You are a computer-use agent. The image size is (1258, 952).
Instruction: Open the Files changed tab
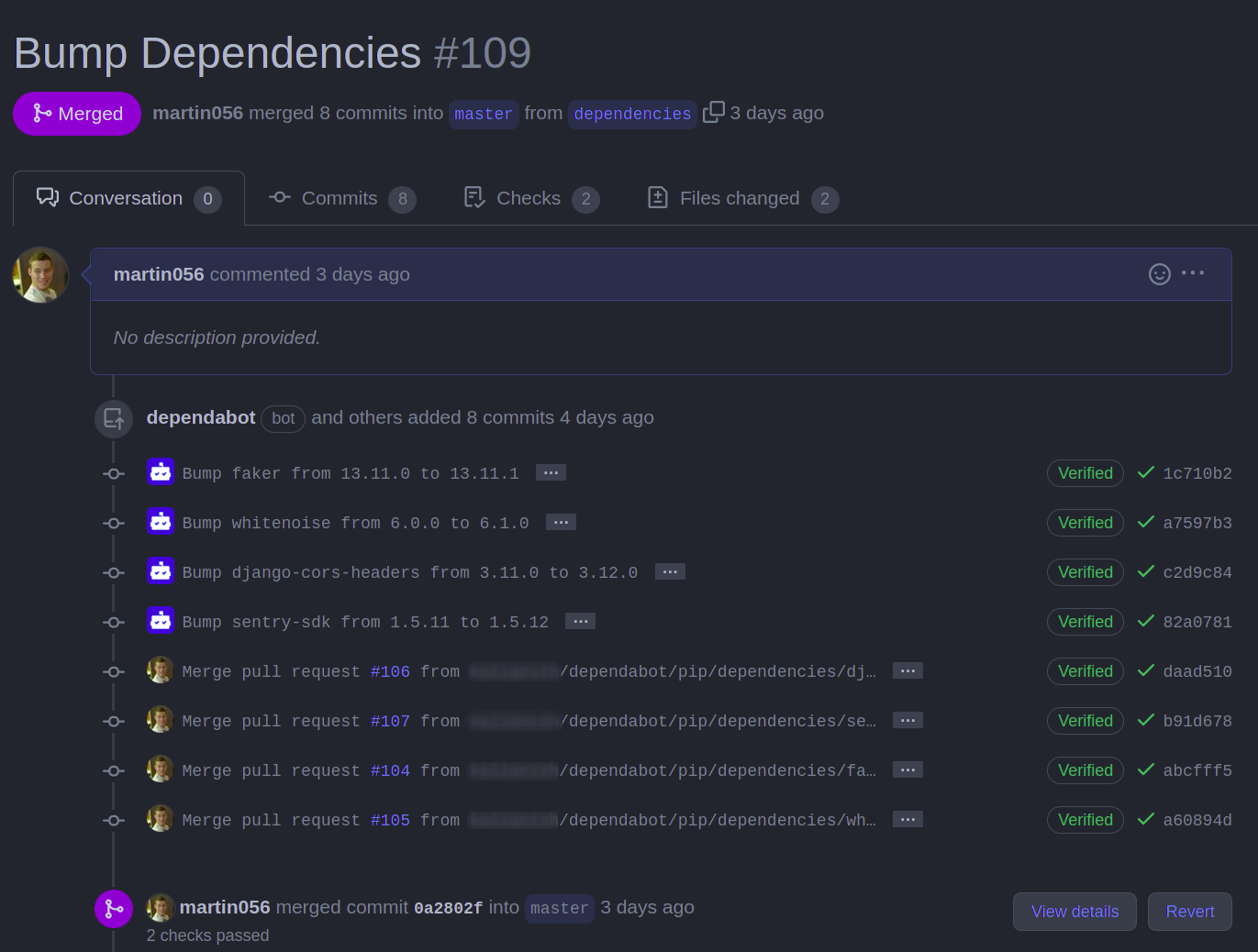pos(742,198)
